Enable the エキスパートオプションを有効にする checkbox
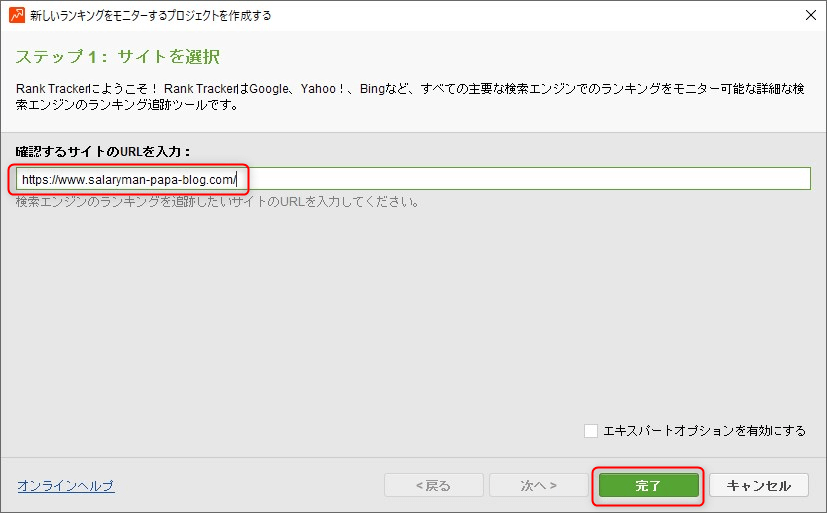This screenshot has width=827, height=513. [x=591, y=431]
